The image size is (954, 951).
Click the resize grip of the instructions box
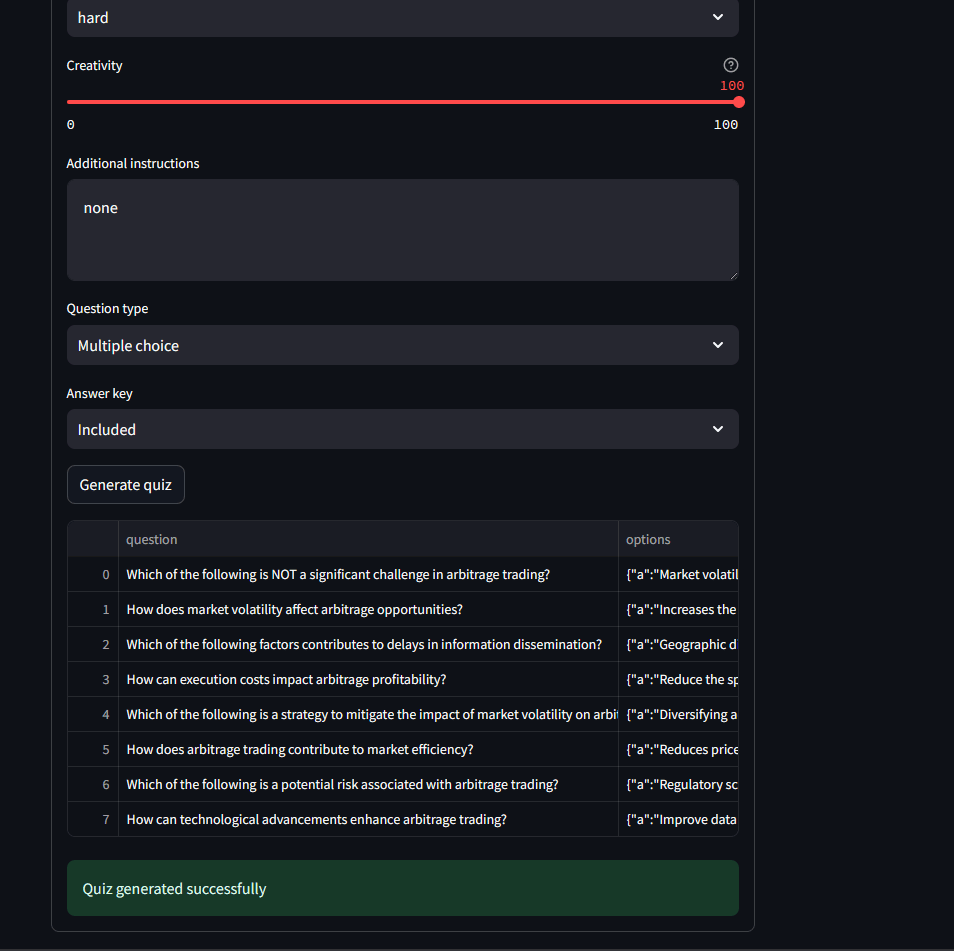[734, 276]
